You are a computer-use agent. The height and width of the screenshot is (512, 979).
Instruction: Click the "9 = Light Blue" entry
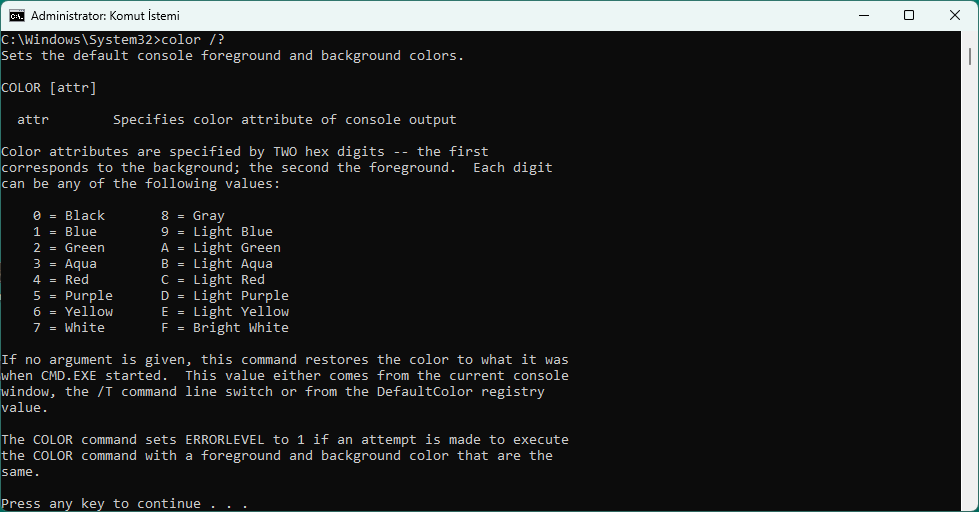point(217,232)
